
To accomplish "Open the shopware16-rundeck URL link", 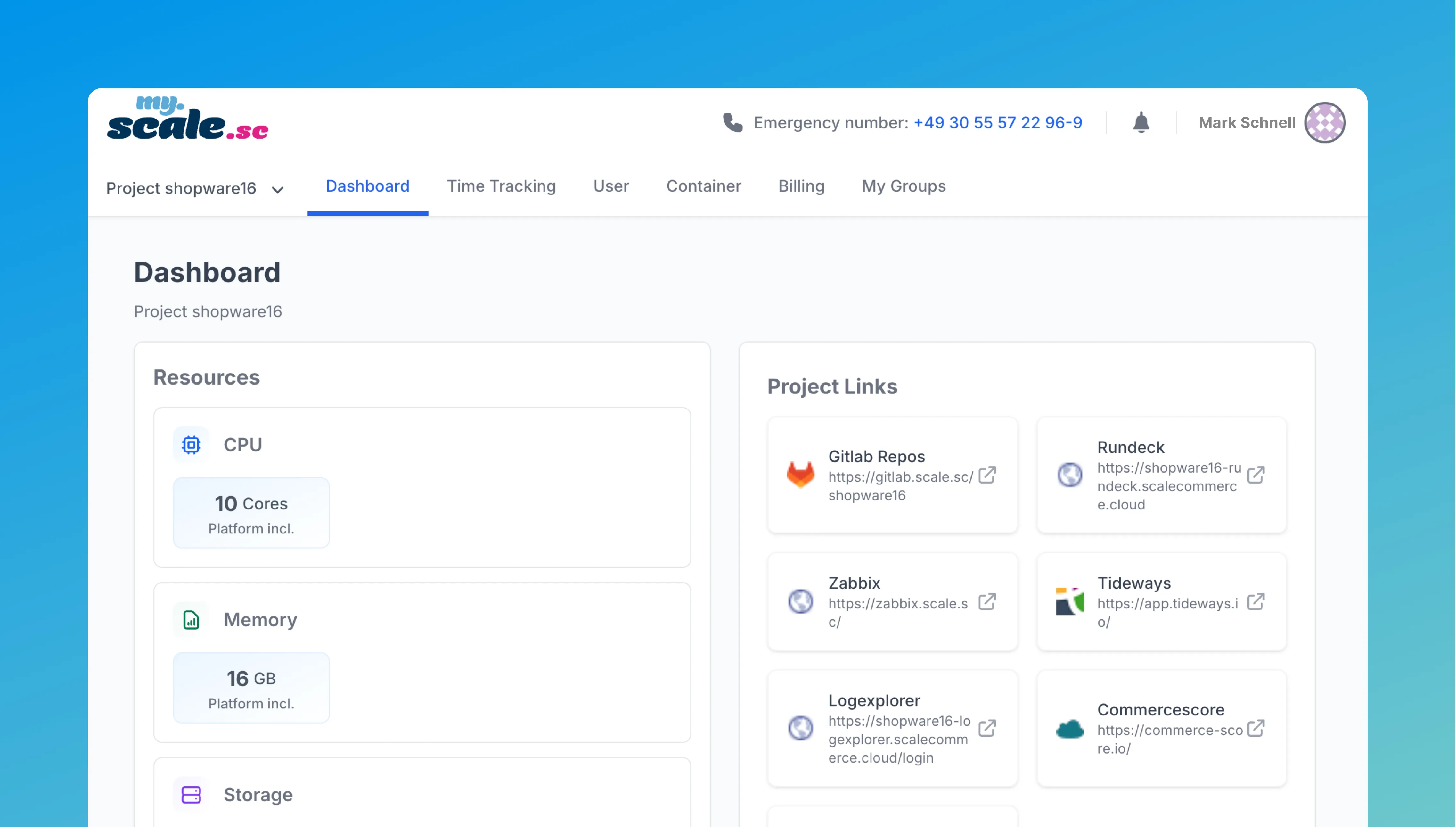I will click(1169, 486).
